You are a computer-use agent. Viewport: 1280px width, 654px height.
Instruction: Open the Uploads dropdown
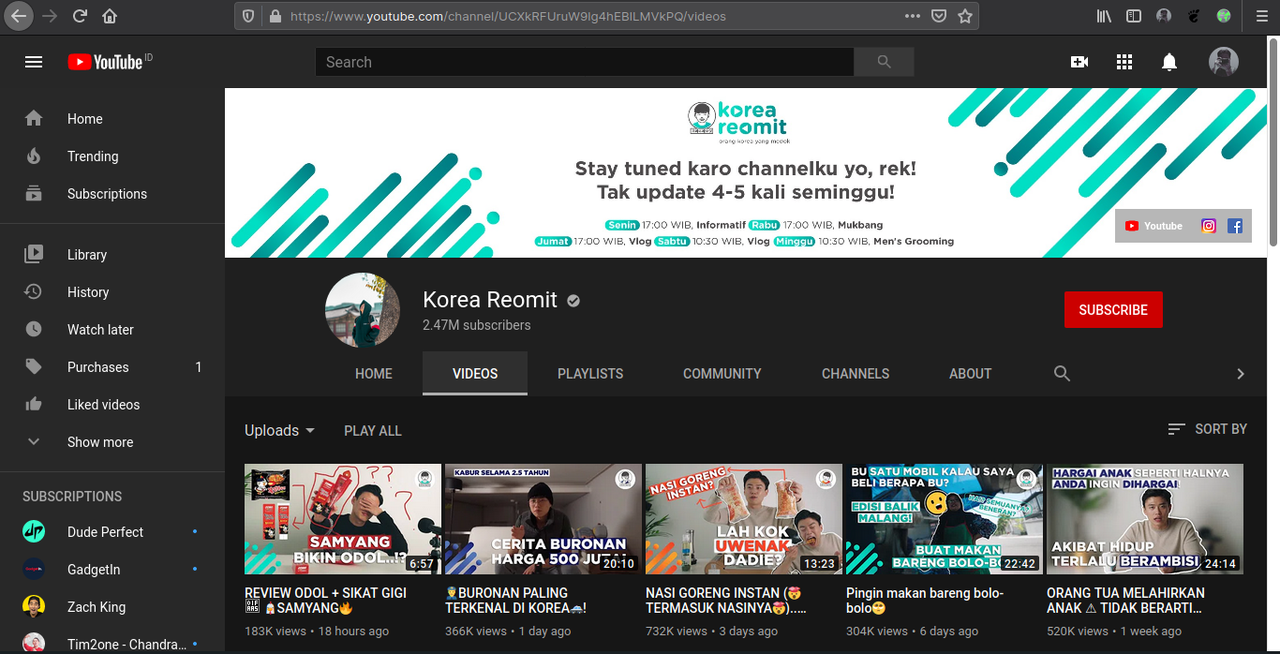pyautogui.click(x=280, y=430)
